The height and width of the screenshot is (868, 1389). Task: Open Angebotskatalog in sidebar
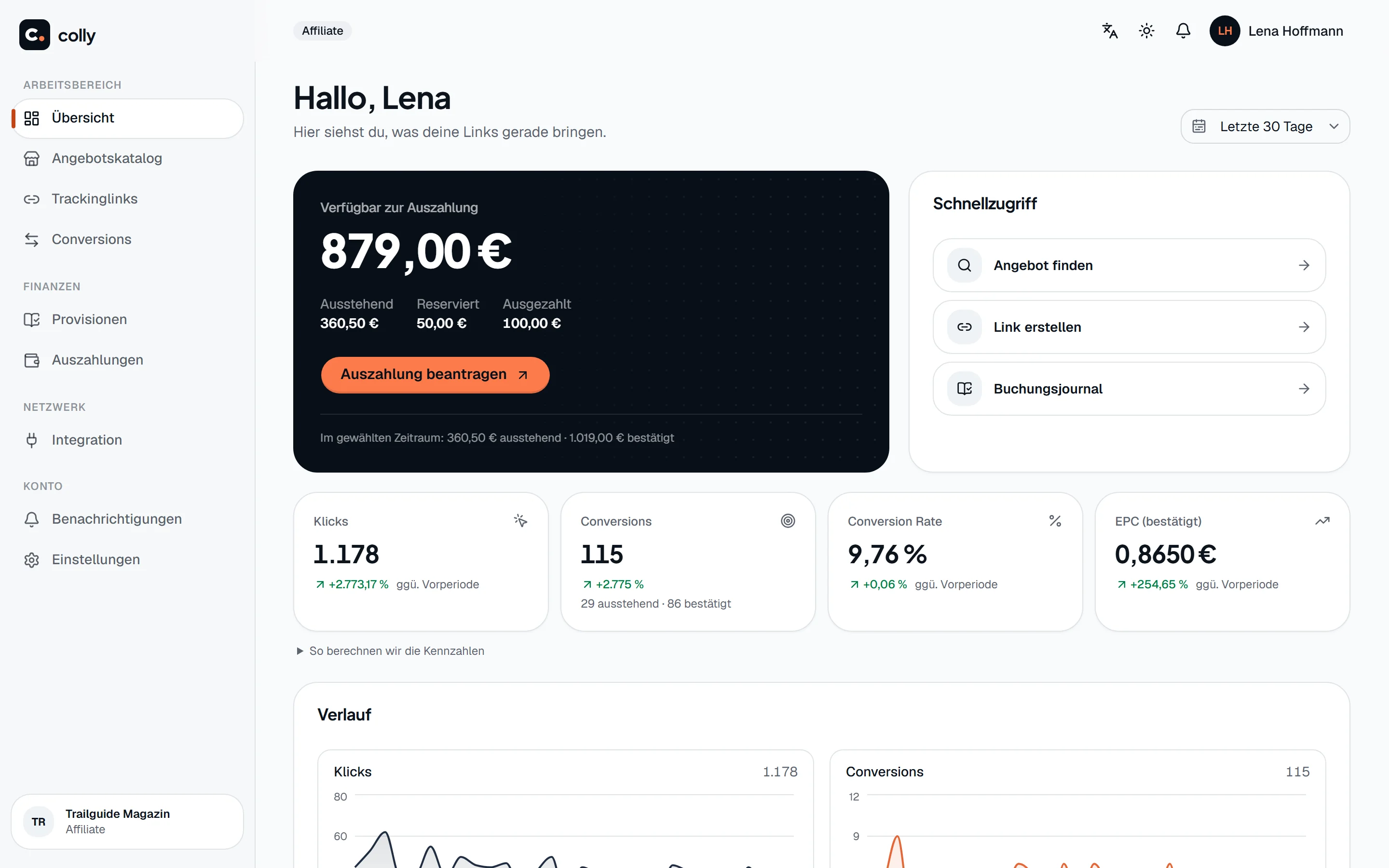click(127, 159)
